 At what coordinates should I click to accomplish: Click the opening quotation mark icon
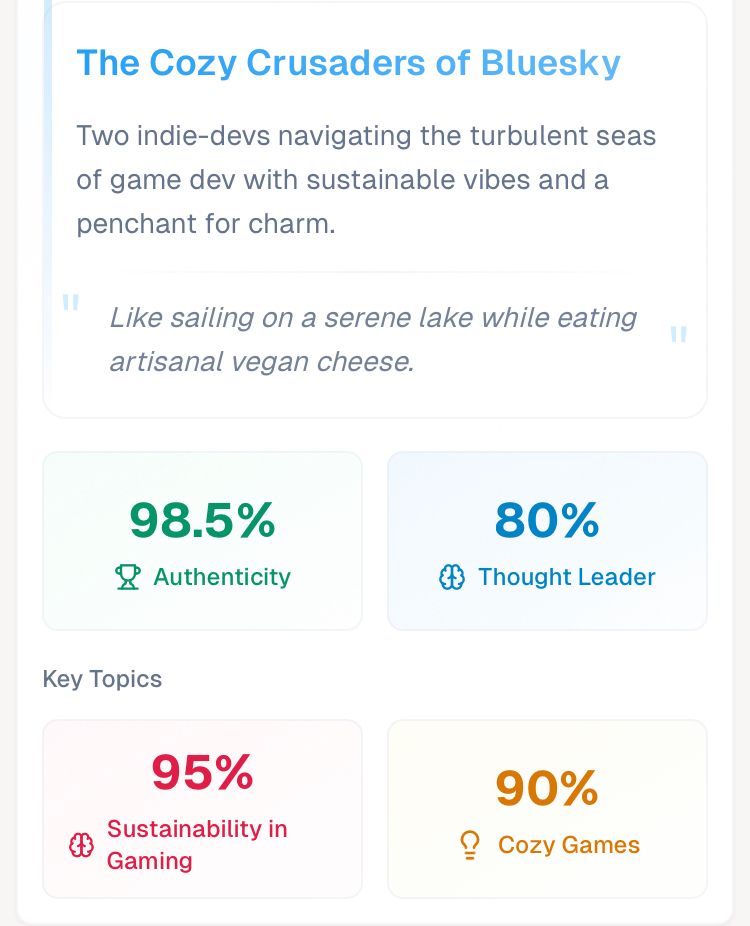coord(70,304)
